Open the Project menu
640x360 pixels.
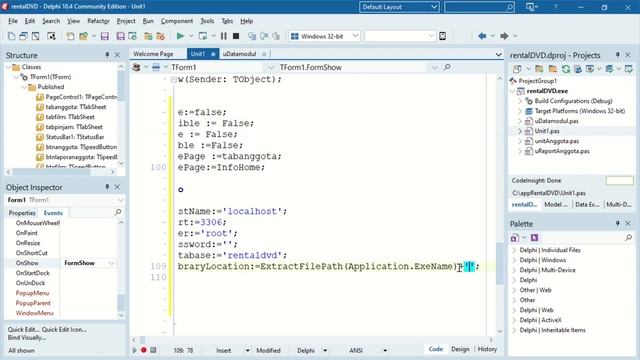click(x=126, y=21)
